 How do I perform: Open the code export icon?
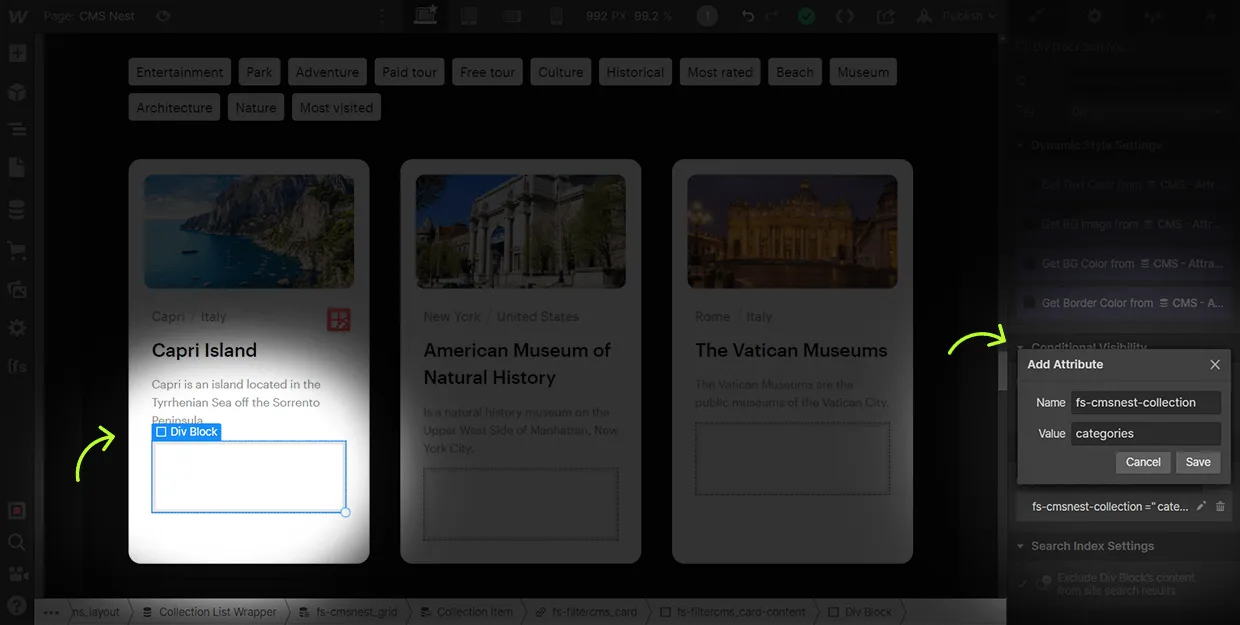pyautogui.click(x=845, y=16)
